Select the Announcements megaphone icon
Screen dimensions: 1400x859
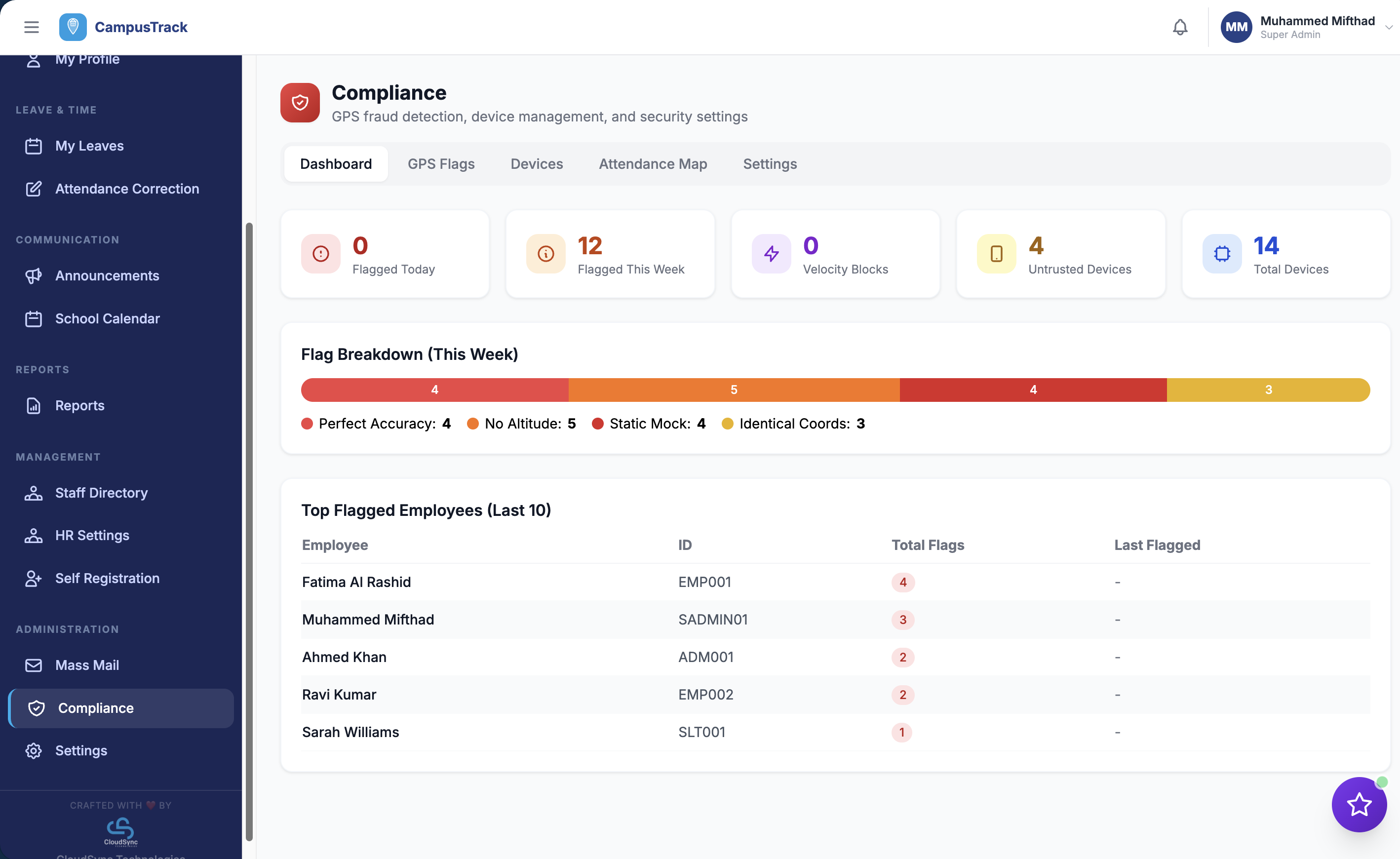click(34, 275)
